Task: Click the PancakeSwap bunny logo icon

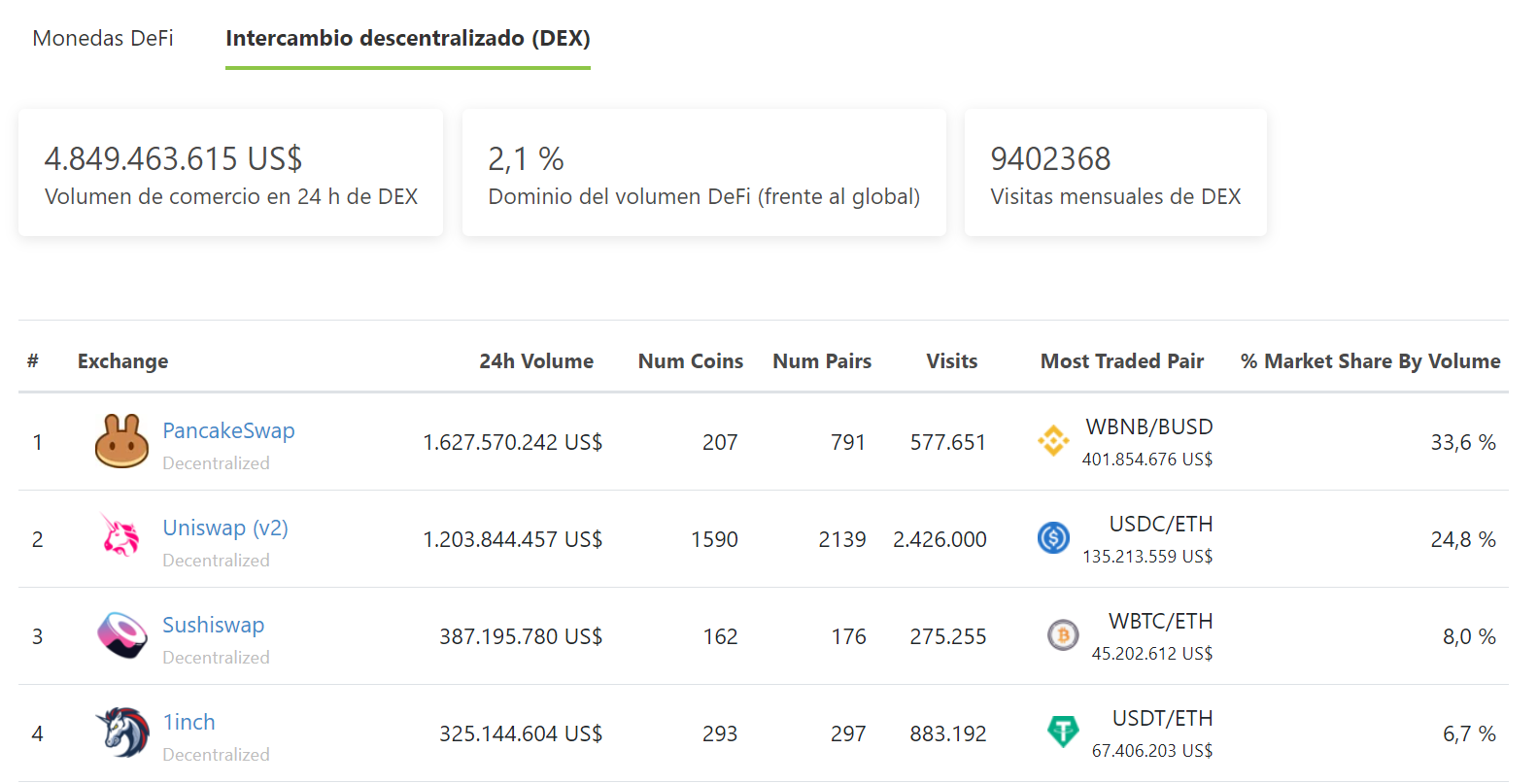Action: (x=121, y=441)
